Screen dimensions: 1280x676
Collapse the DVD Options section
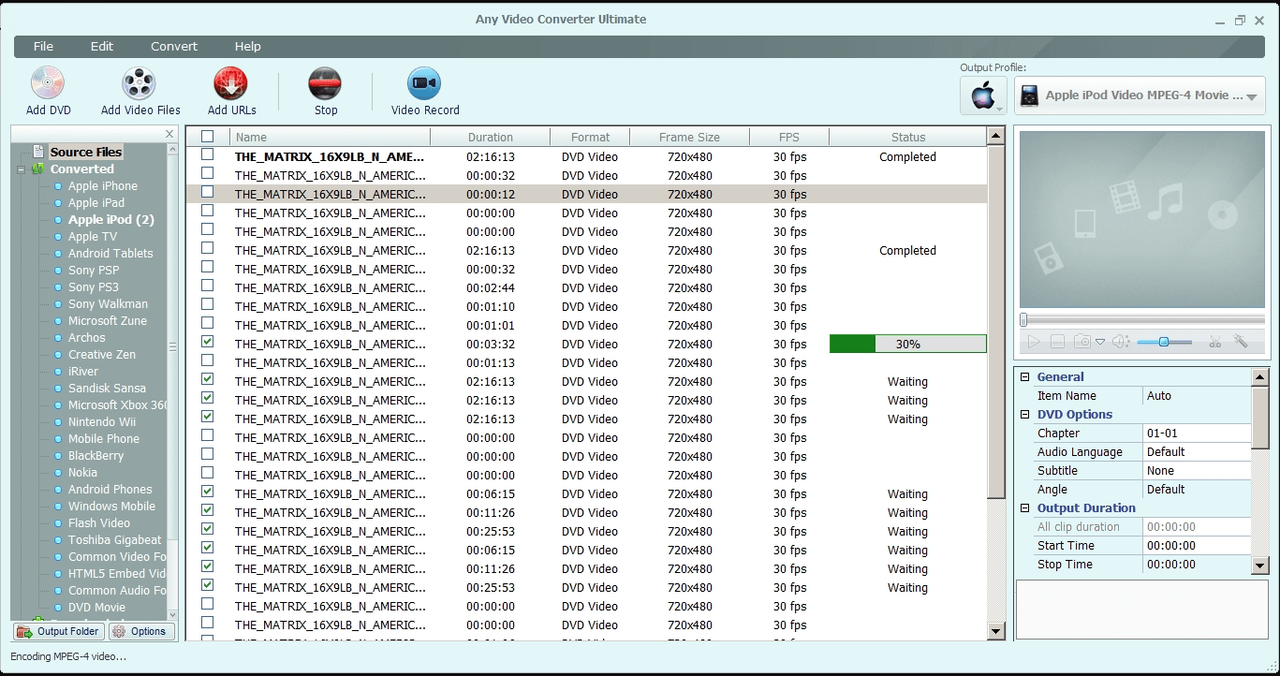pos(1024,414)
